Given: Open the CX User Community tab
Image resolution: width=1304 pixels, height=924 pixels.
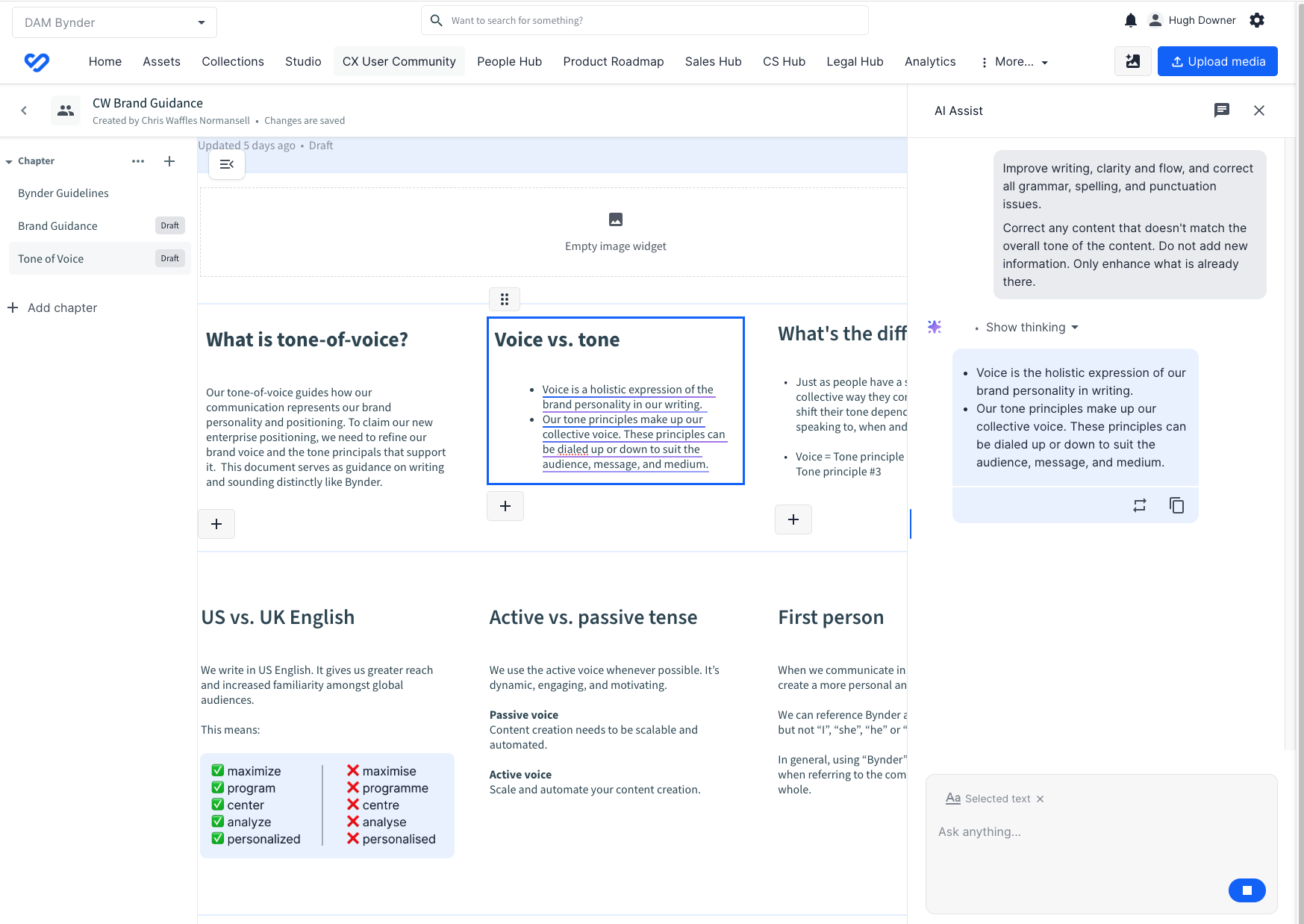Looking at the screenshot, I should (399, 61).
